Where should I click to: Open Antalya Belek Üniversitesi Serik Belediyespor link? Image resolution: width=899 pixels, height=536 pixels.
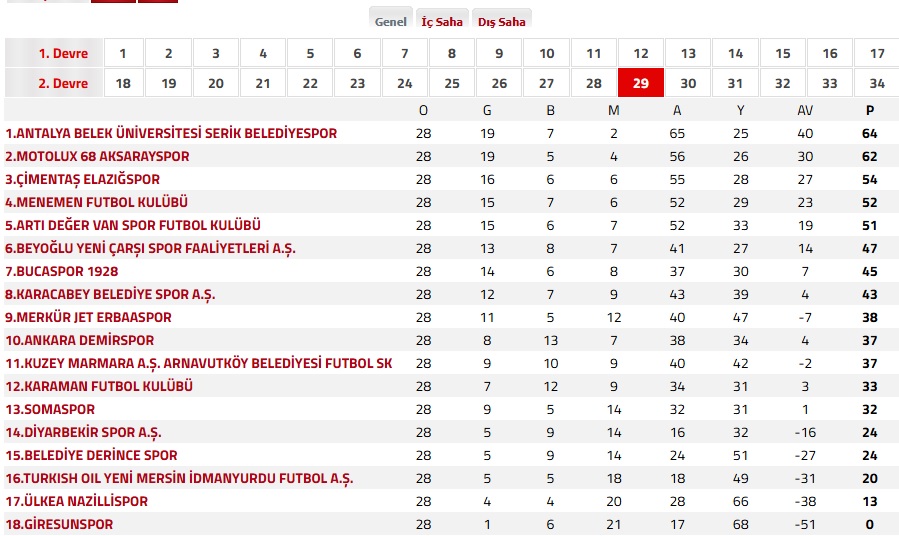(171, 133)
